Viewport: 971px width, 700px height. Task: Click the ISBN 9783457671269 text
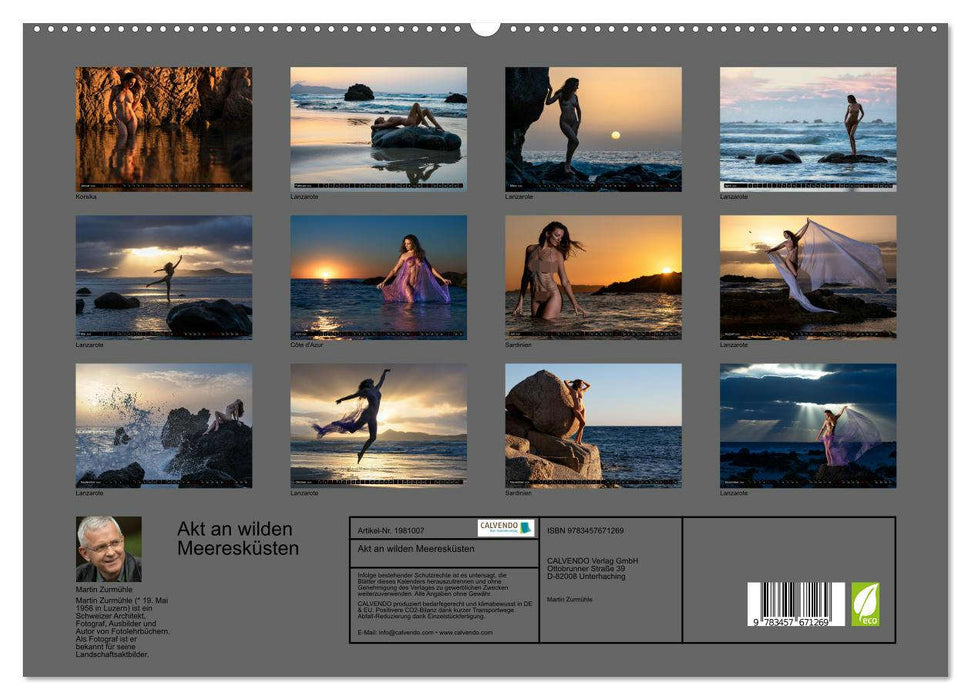pos(586,530)
